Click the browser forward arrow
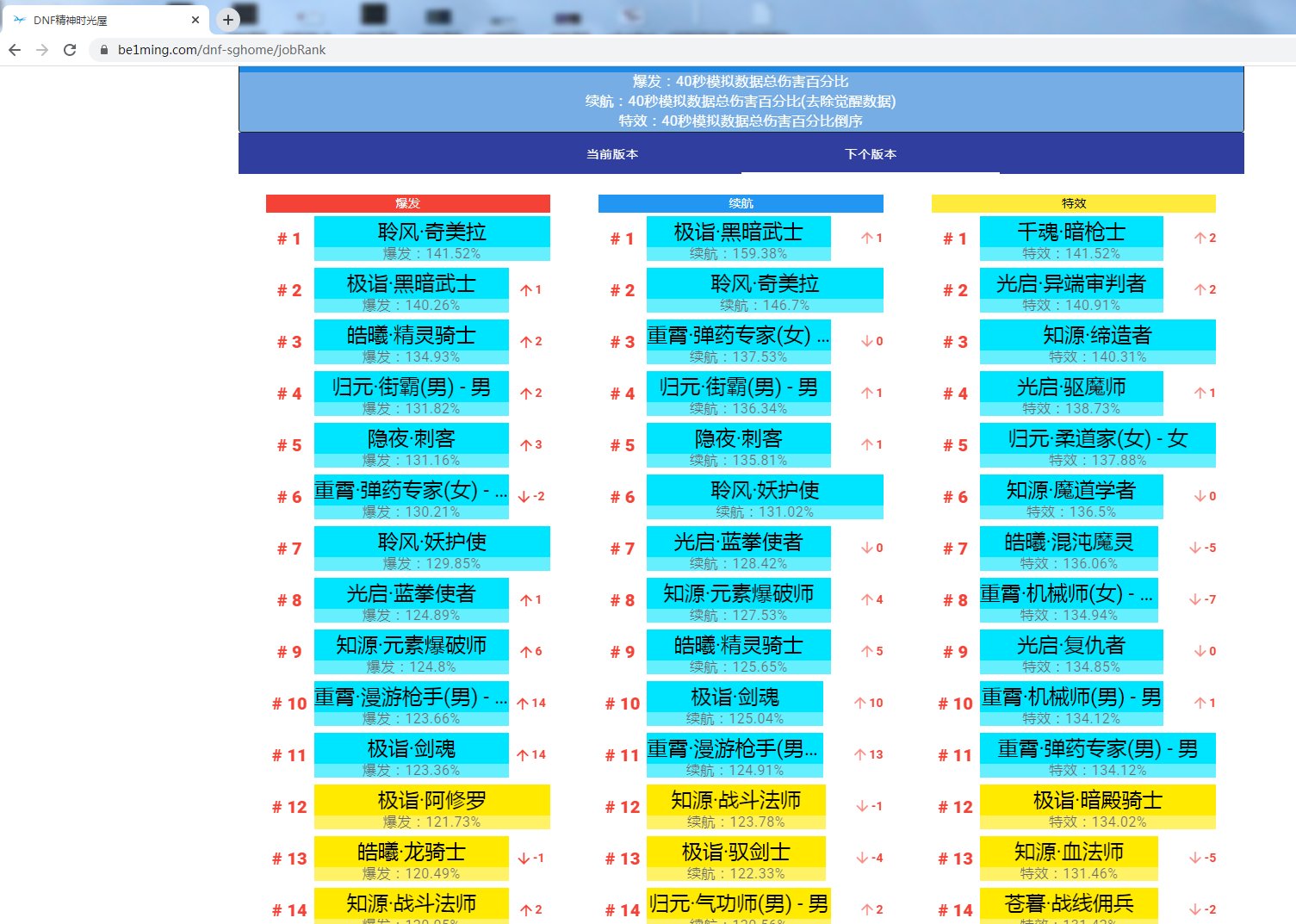Image resolution: width=1296 pixels, height=924 pixels. click(x=42, y=50)
